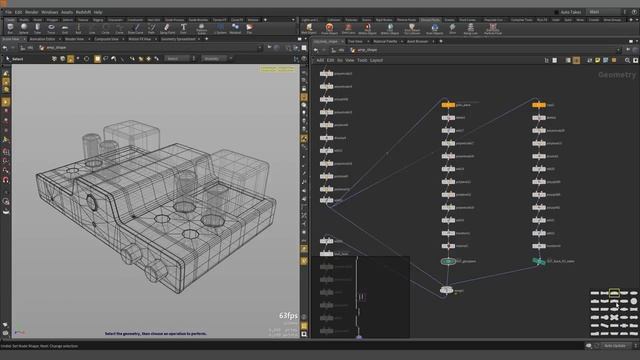The width and height of the screenshot is (640, 360).
Task: Click the find node magnifier icon
Action: pos(627,60)
